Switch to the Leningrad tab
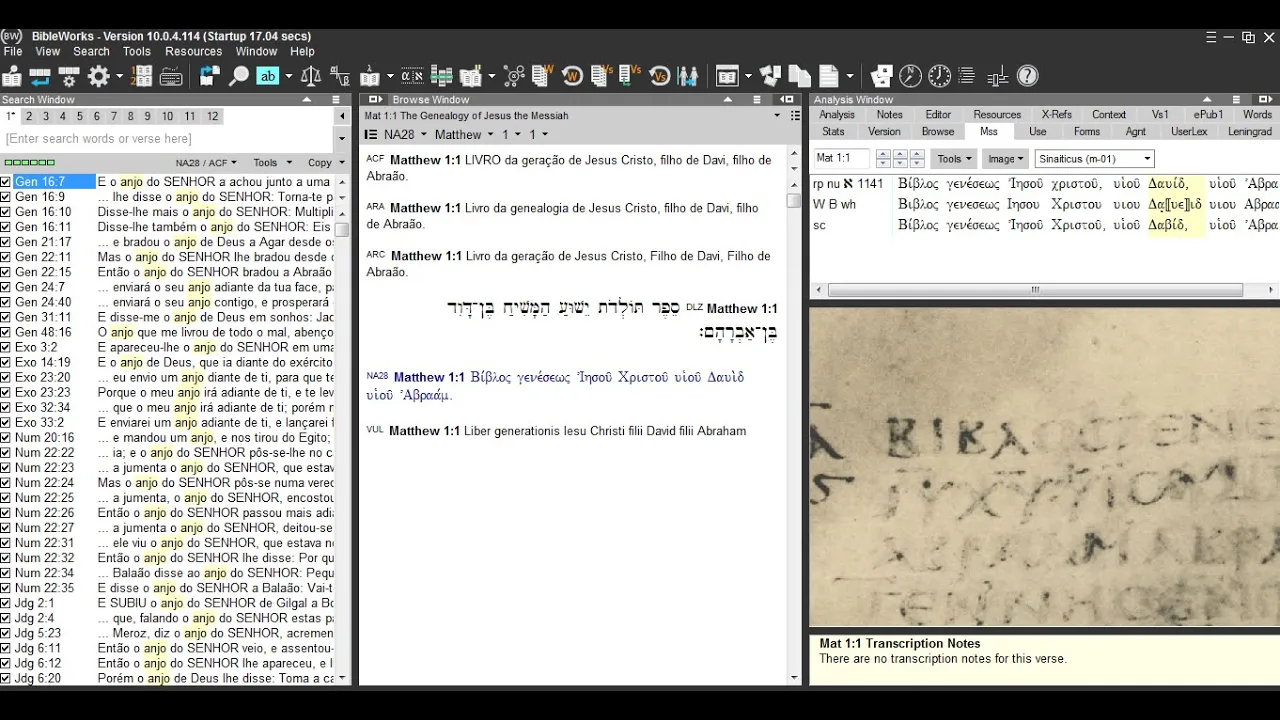 [x=1250, y=131]
